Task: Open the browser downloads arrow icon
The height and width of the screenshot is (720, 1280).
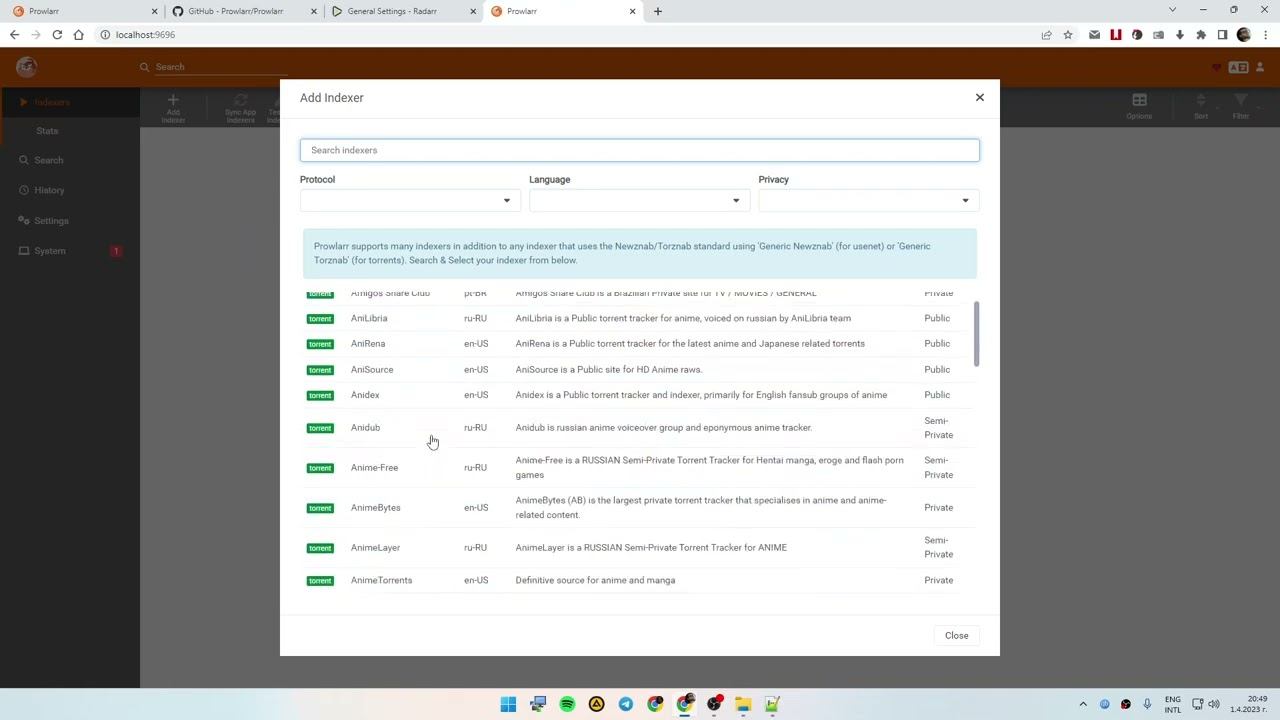Action: [1180, 35]
